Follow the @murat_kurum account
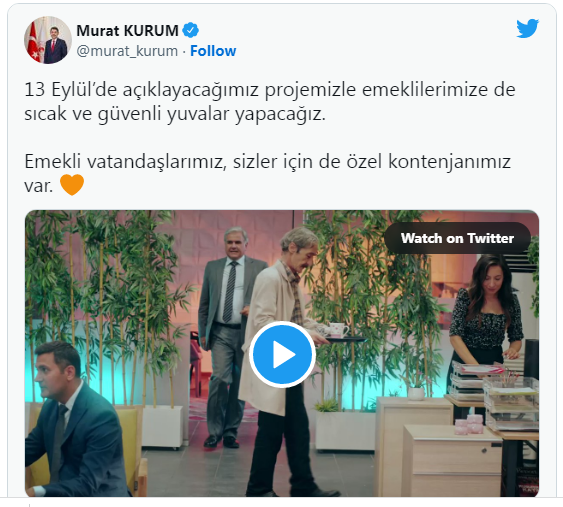 pyautogui.click(x=213, y=51)
